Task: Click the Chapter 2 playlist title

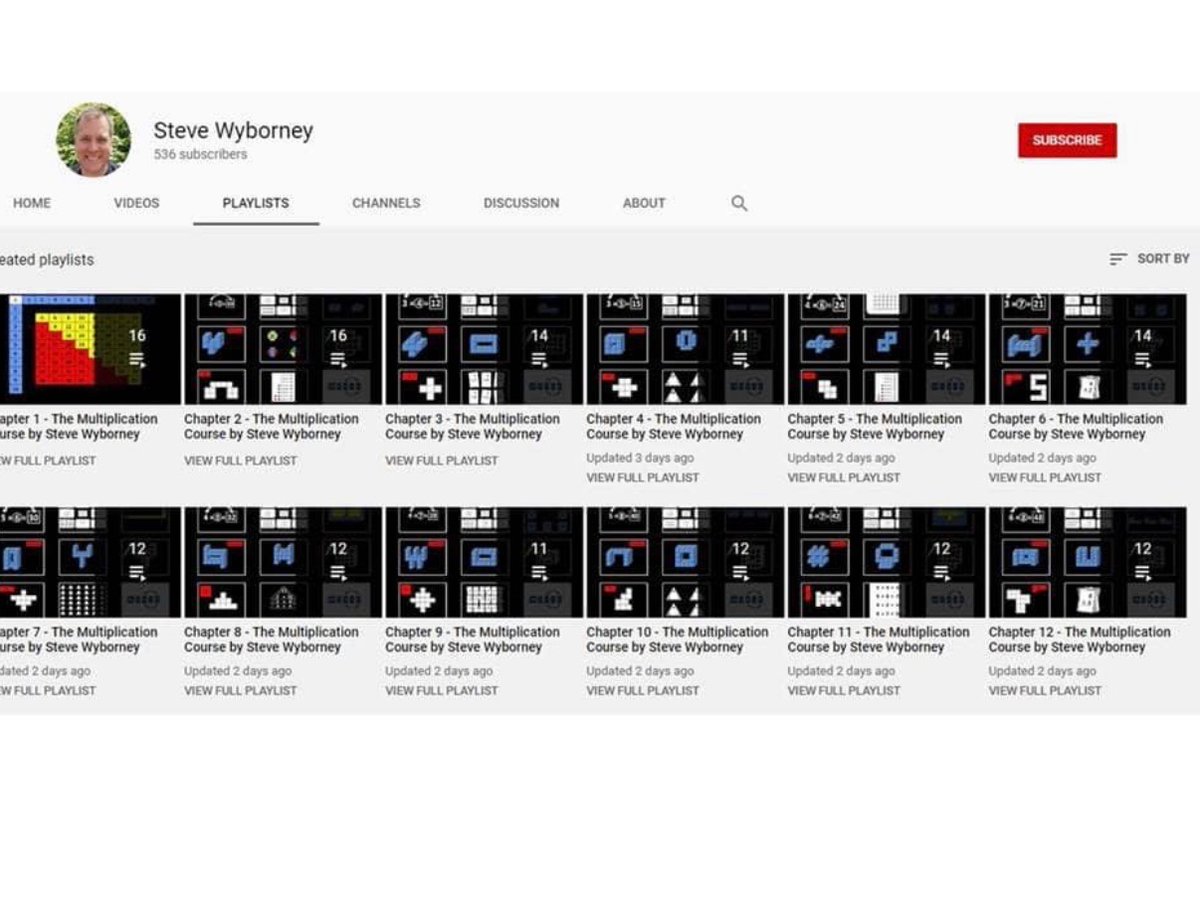Action: 271,427
